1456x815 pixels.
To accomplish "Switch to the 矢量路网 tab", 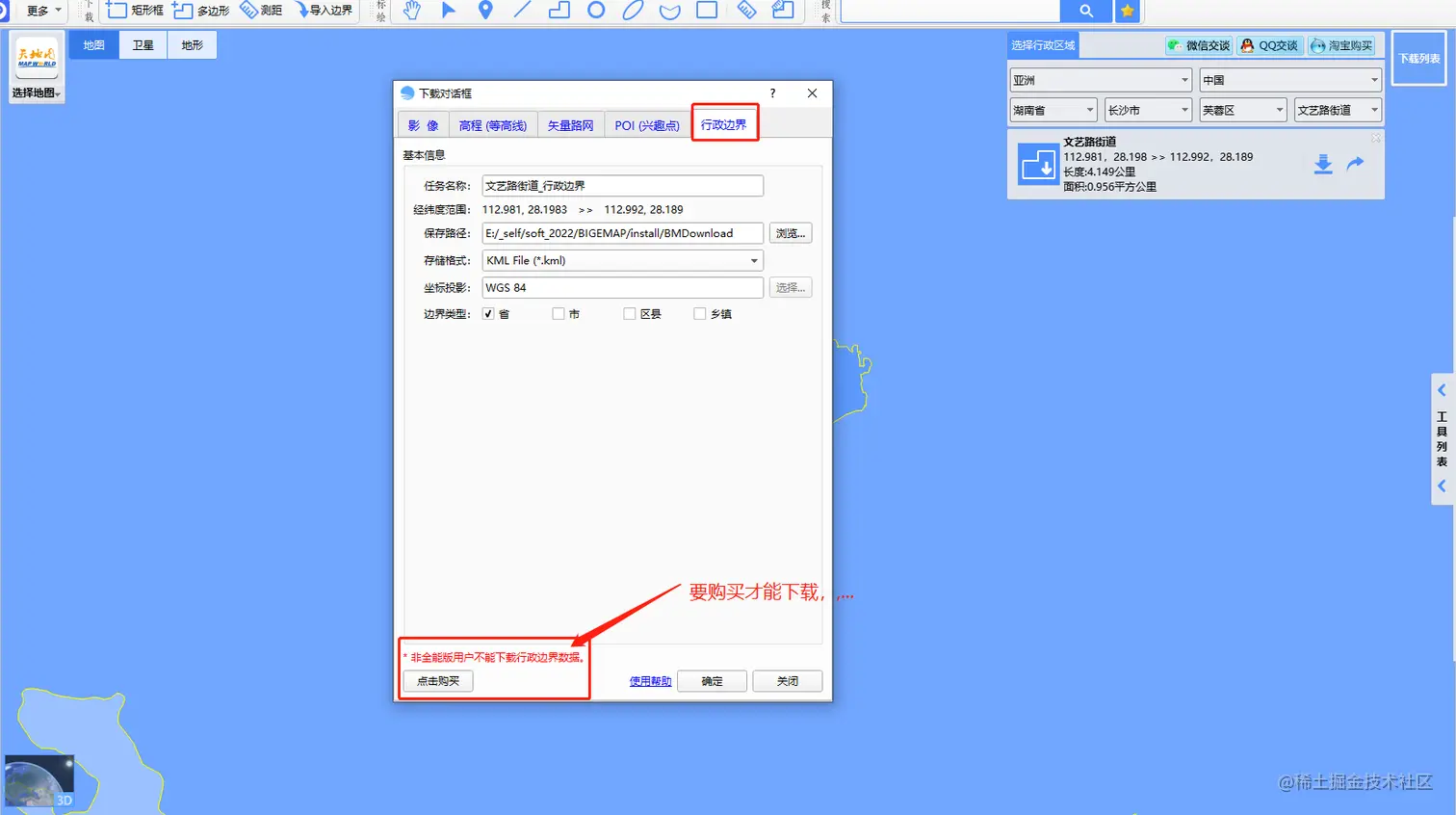I will click(571, 125).
